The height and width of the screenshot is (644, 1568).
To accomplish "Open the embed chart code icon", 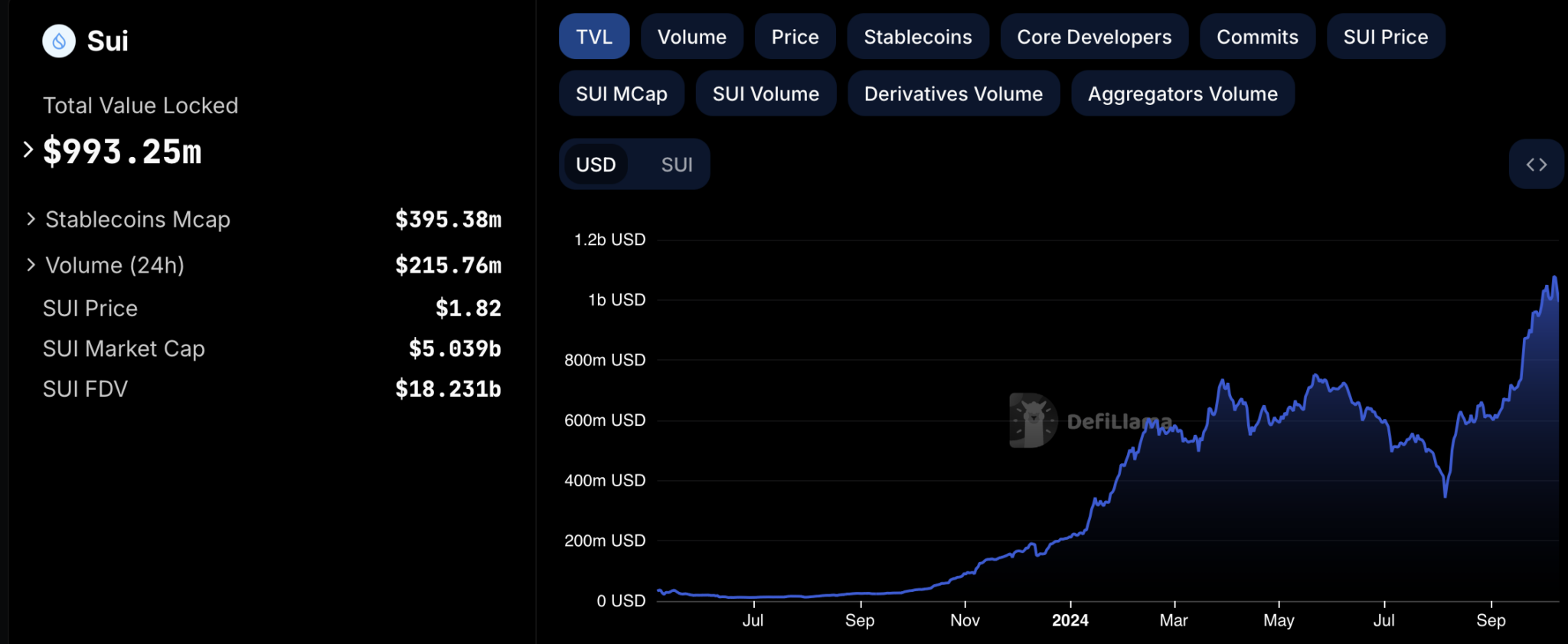I will pos(1536,165).
